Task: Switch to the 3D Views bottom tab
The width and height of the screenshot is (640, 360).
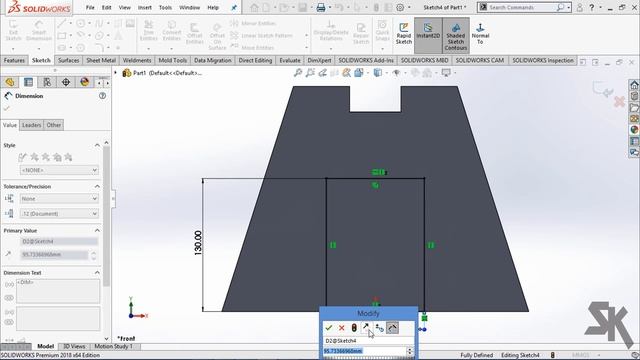Action: (x=74, y=347)
